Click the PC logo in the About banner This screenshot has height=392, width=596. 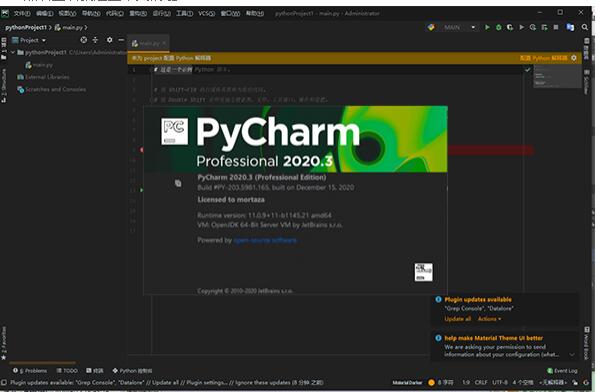coord(174,132)
